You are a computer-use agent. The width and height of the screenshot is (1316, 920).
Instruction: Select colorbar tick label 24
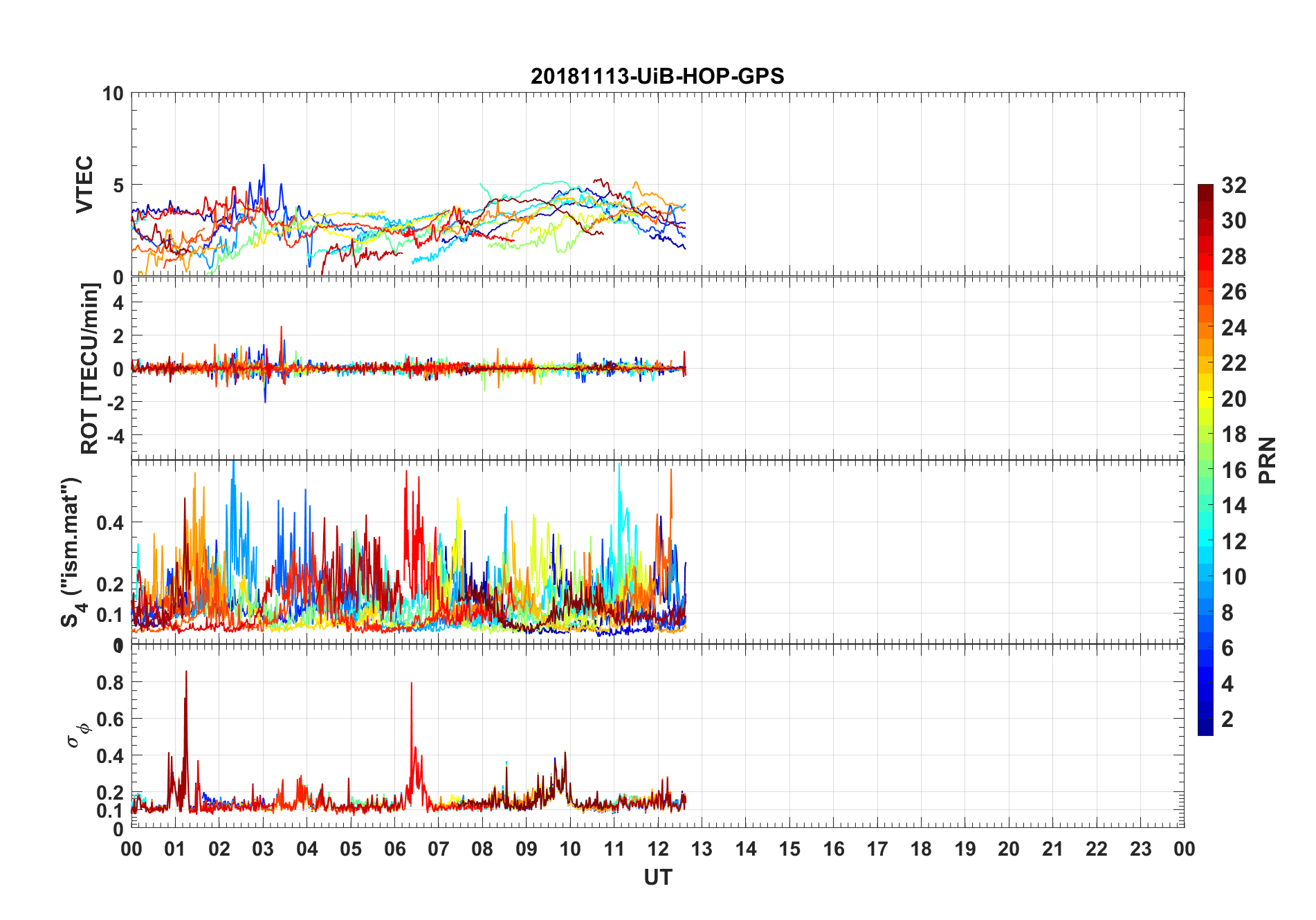click(x=1234, y=327)
